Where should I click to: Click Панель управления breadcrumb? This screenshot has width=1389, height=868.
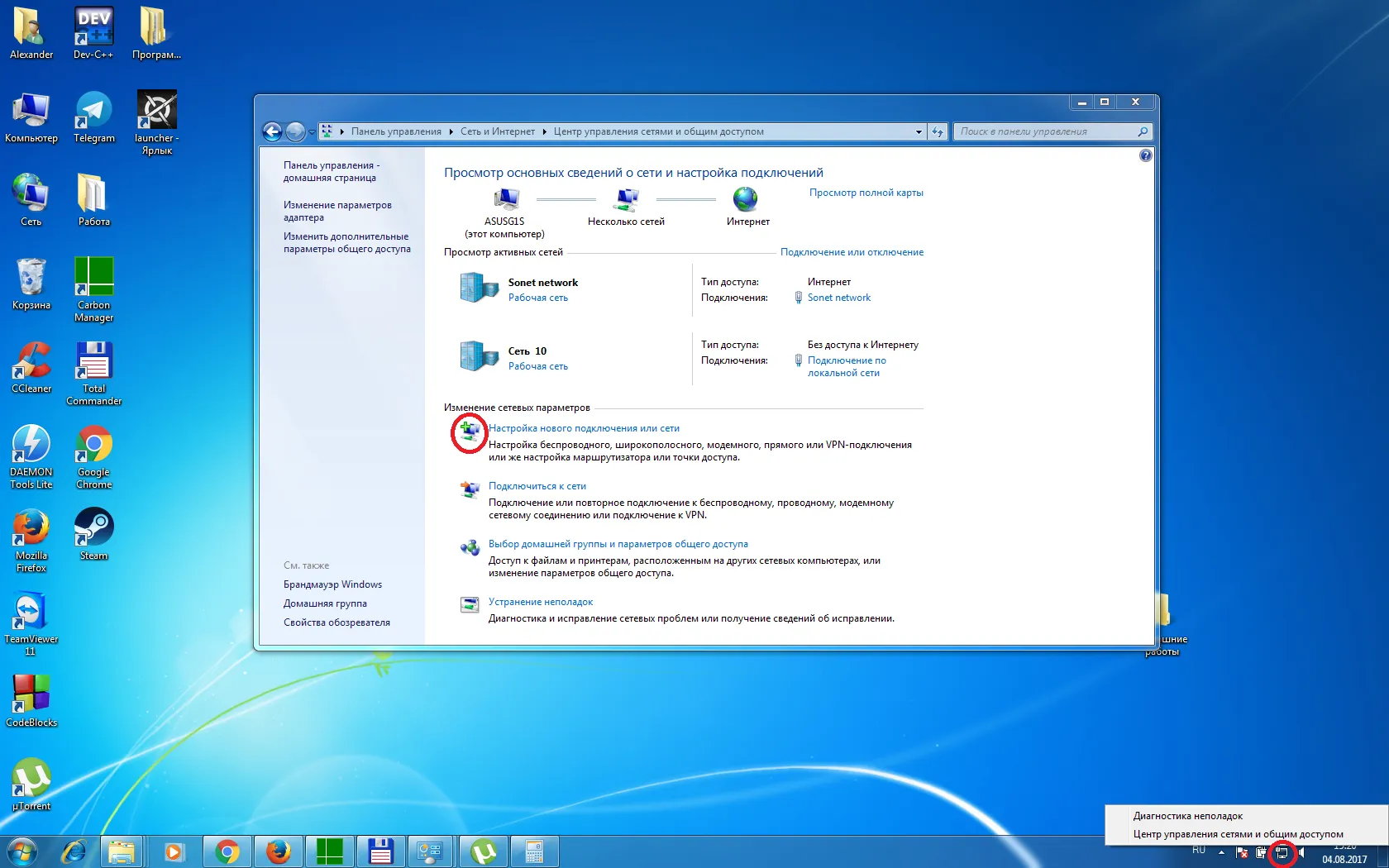point(396,131)
